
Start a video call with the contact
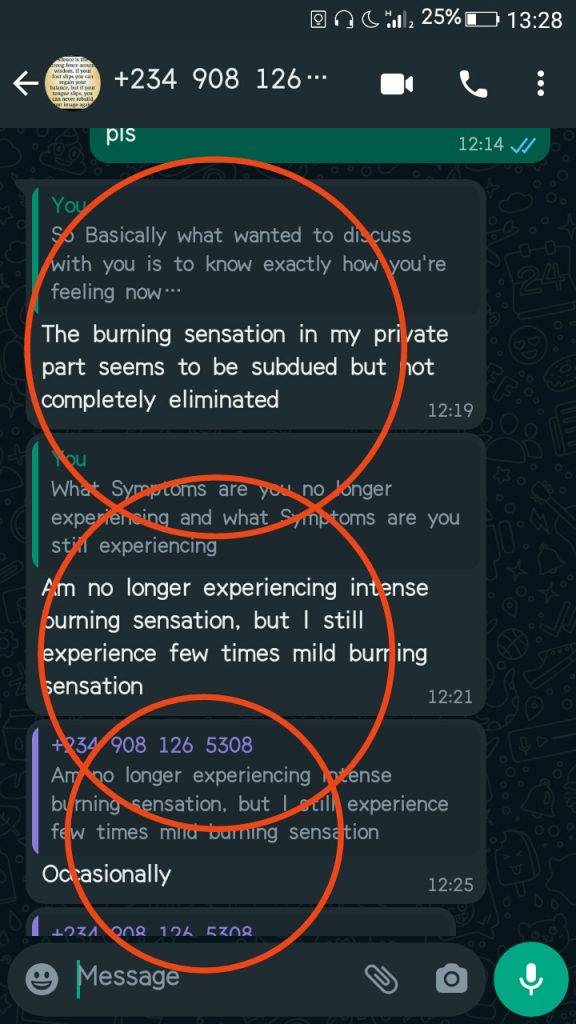[x=396, y=84]
